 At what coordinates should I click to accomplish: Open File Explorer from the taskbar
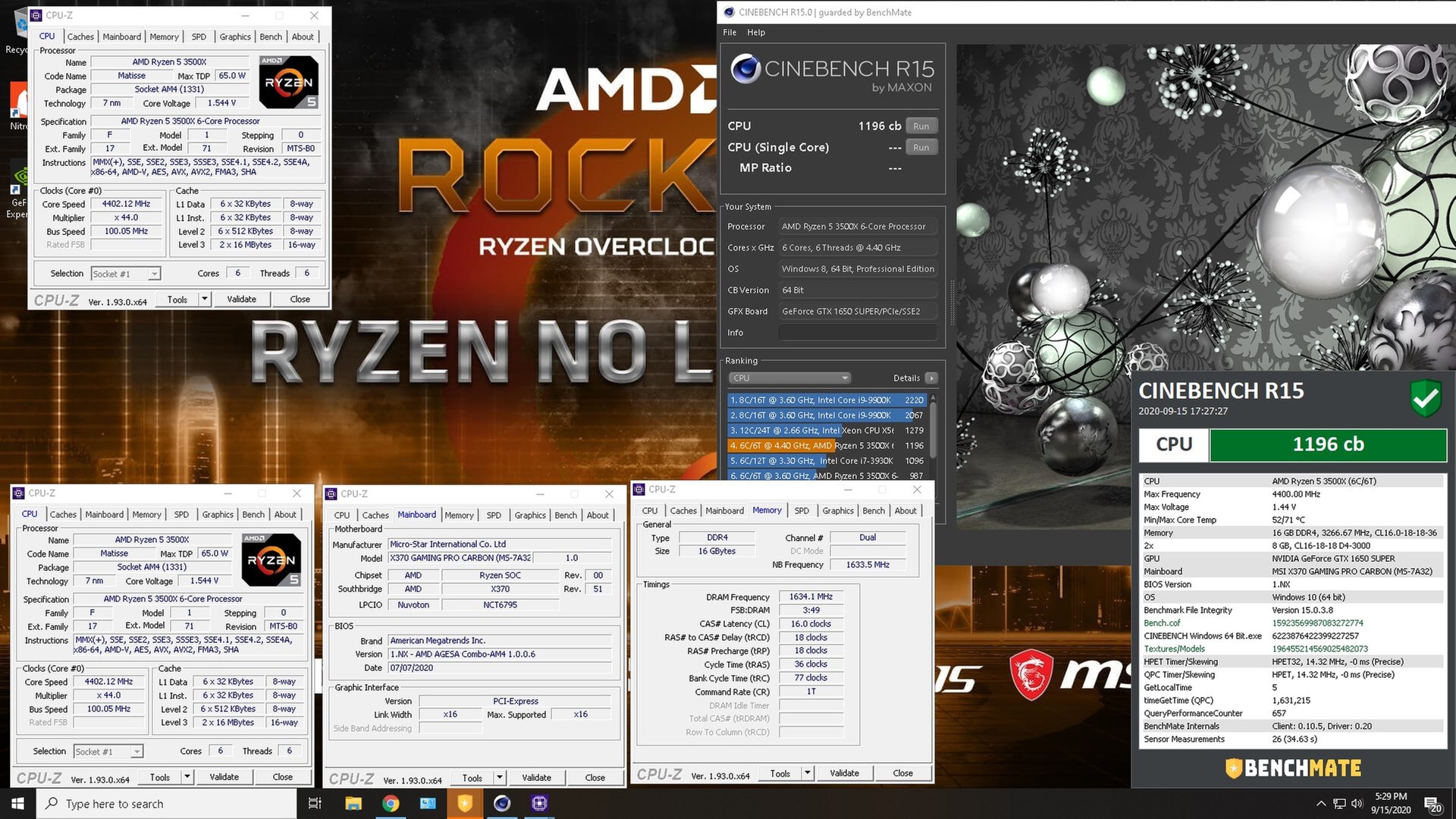pyautogui.click(x=353, y=803)
